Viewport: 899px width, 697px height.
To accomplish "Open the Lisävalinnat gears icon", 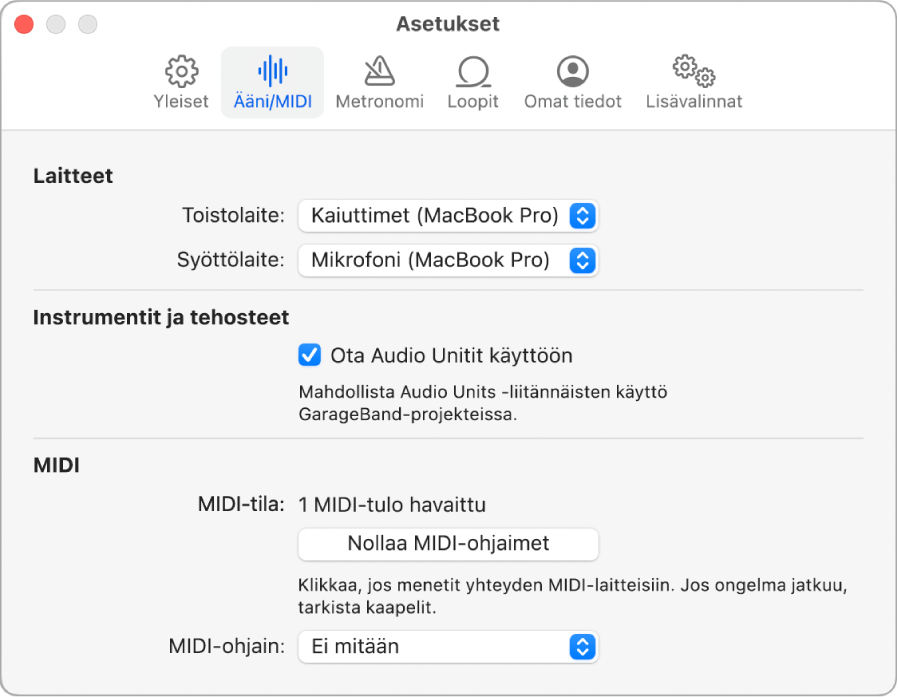I will pos(693,70).
